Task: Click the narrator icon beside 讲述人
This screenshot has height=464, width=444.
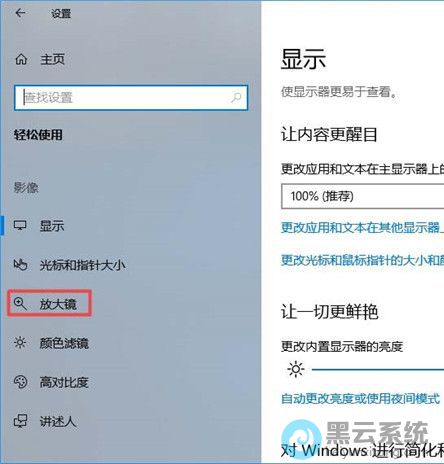Action: (x=20, y=421)
